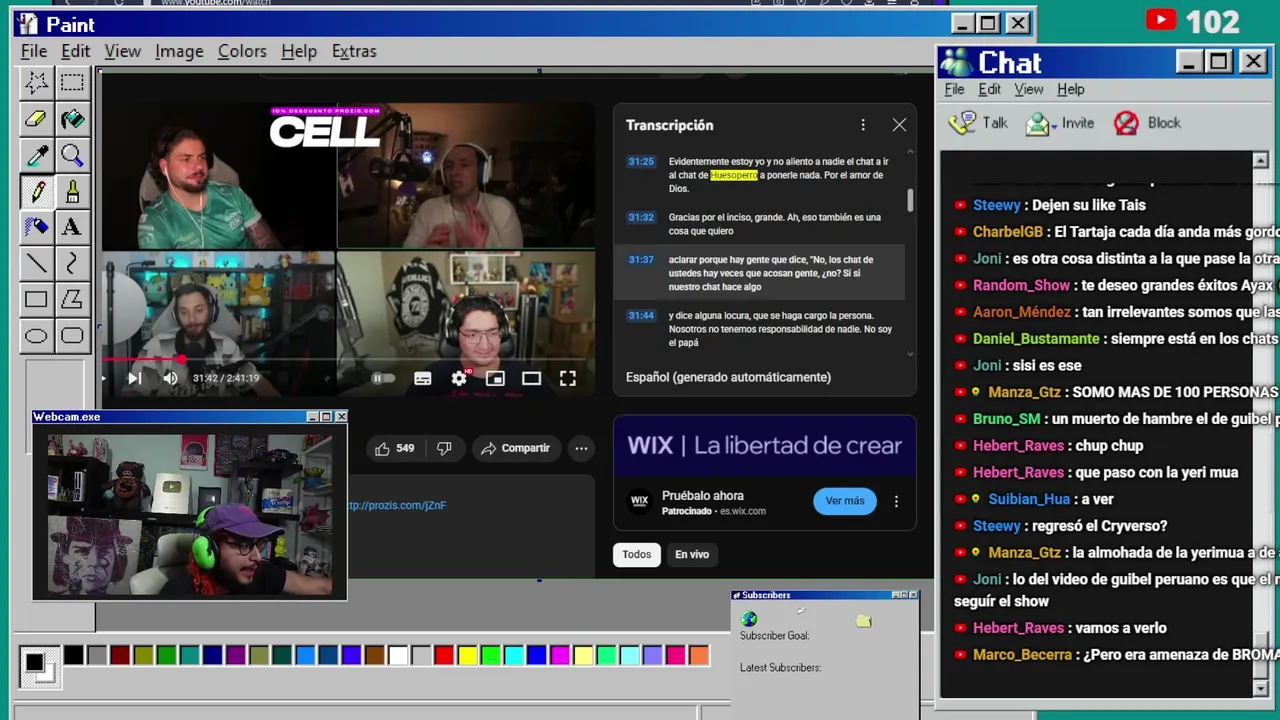Viewport: 1280px width, 720px height.
Task: Jump to transcript timestamp 31:25
Action: pyautogui.click(x=641, y=161)
